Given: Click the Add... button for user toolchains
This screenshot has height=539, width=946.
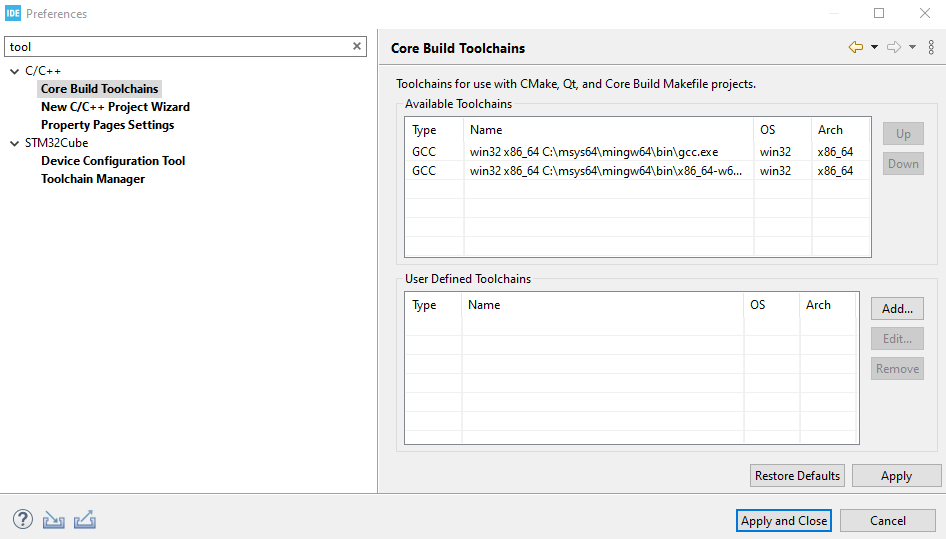Looking at the screenshot, I should point(897,309).
